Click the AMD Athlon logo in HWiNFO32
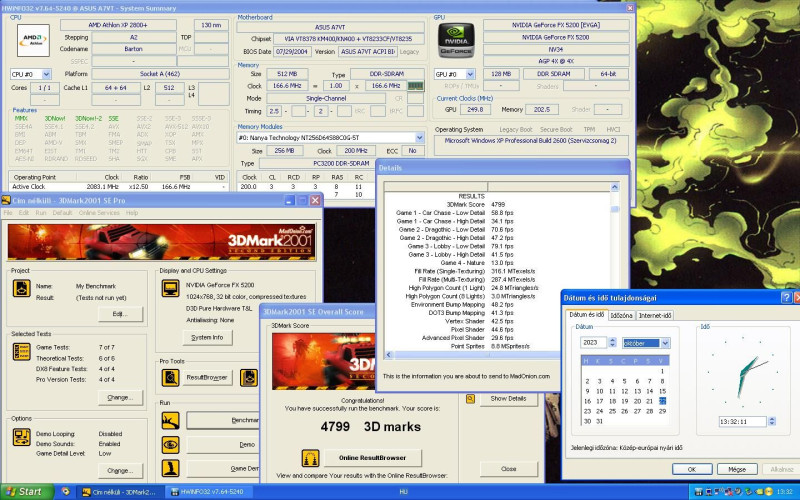This screenshot has width=800, height=500. (x=33, y=40)
